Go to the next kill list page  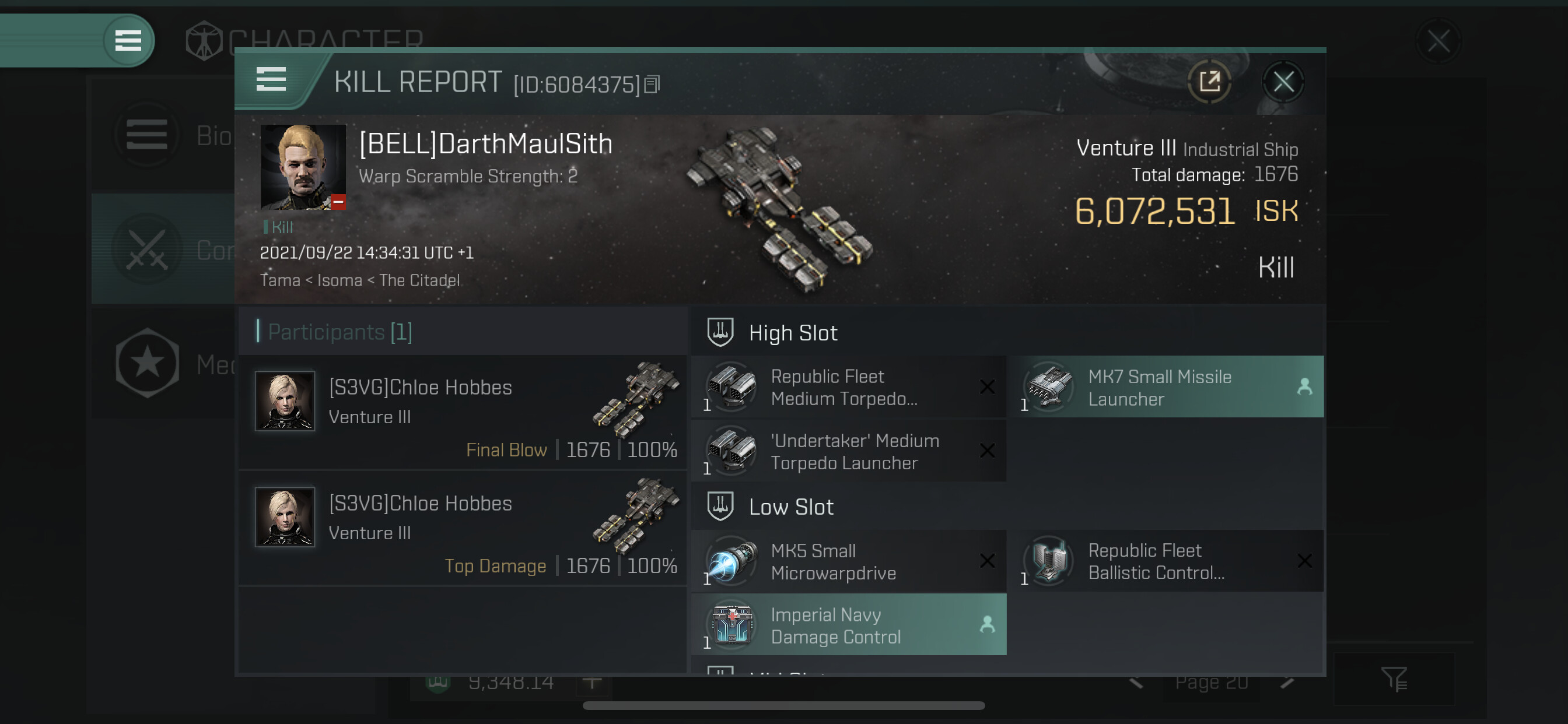pyautogui.click(x=1287, y=682)
